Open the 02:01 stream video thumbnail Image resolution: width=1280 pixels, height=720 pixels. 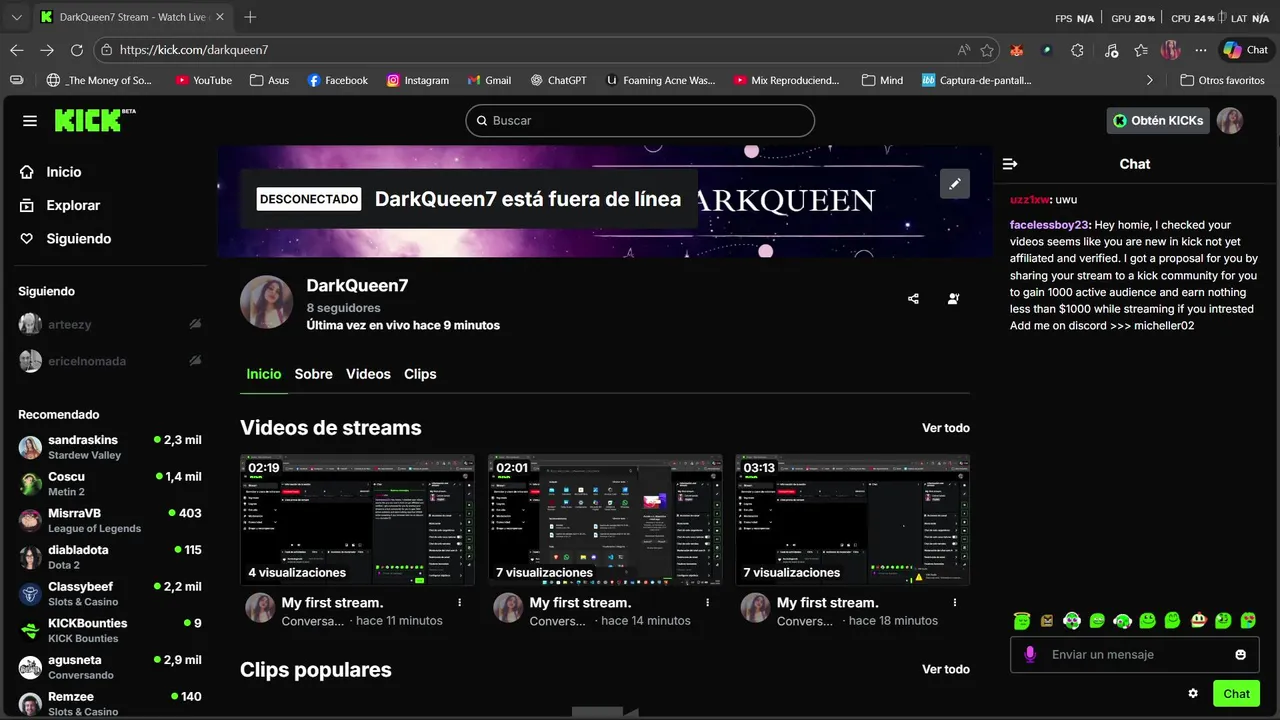(605, 520)
